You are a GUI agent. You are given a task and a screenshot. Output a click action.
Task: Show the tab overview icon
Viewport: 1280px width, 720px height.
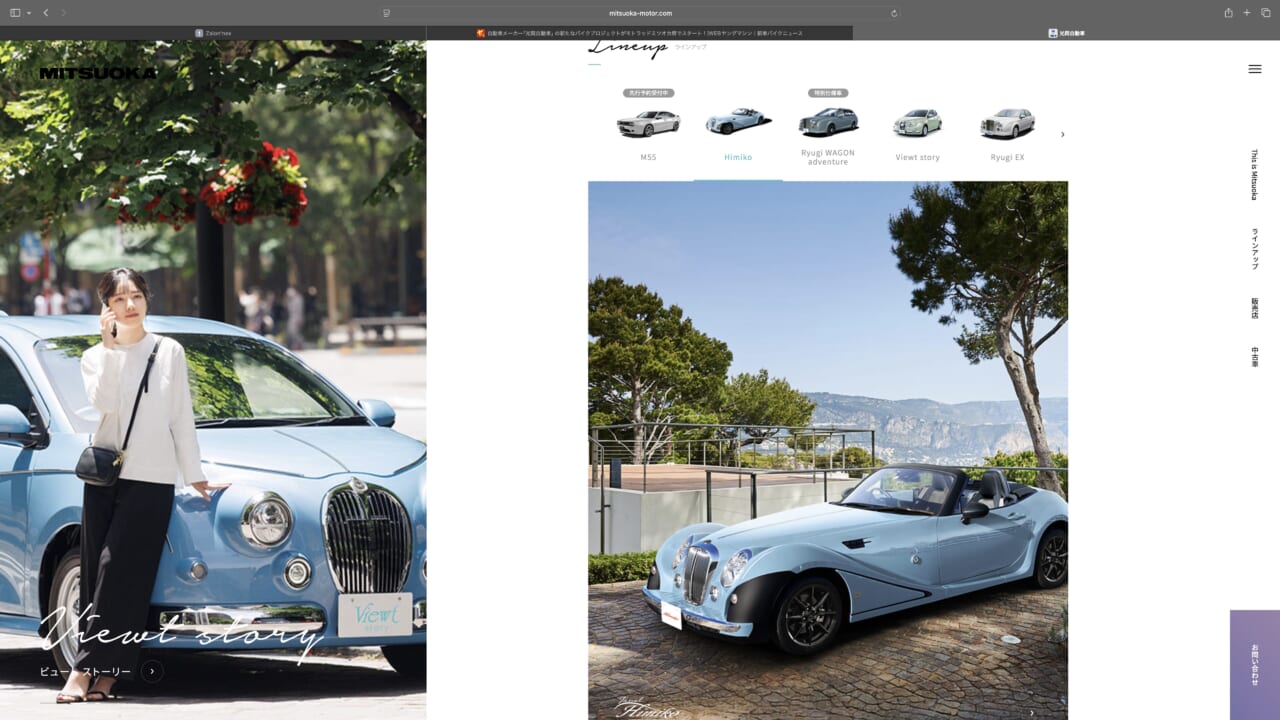(x=1265, y=13)
